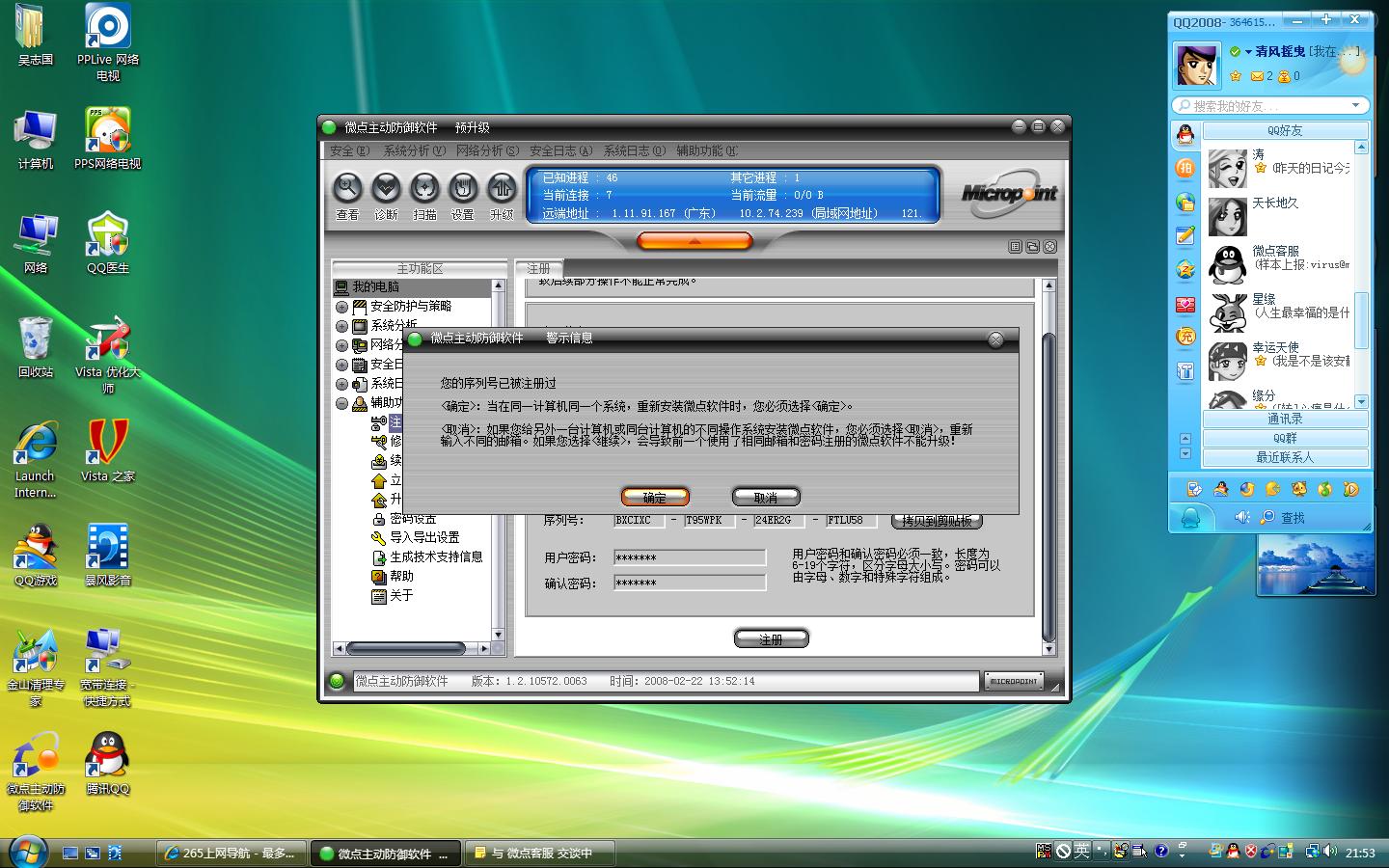Click the notepad pencil sidebar icon in QQ
The height and width of the screenshot is (868, 1389).
coord(1185,235)
